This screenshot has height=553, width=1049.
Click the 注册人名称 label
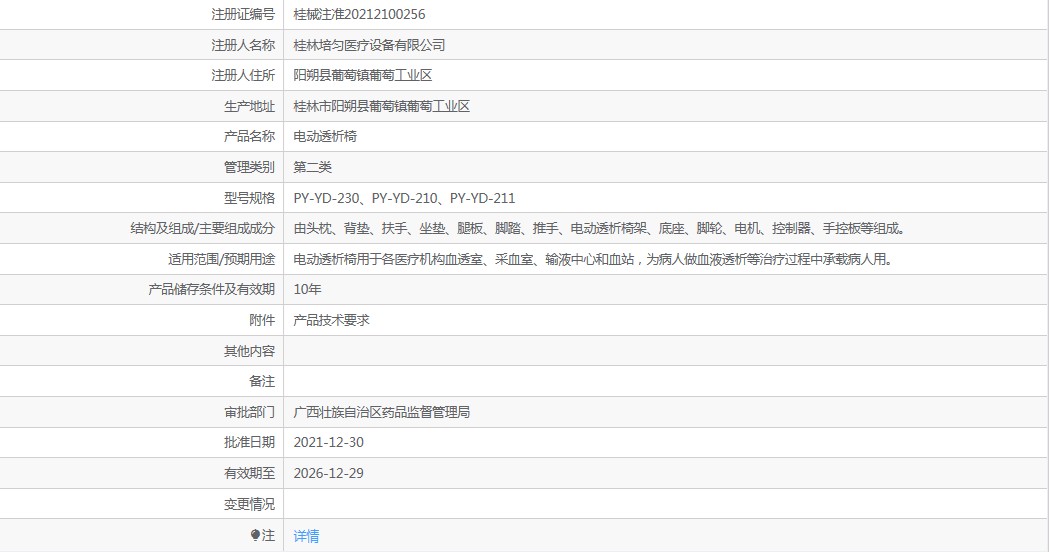tap(243, 45)
